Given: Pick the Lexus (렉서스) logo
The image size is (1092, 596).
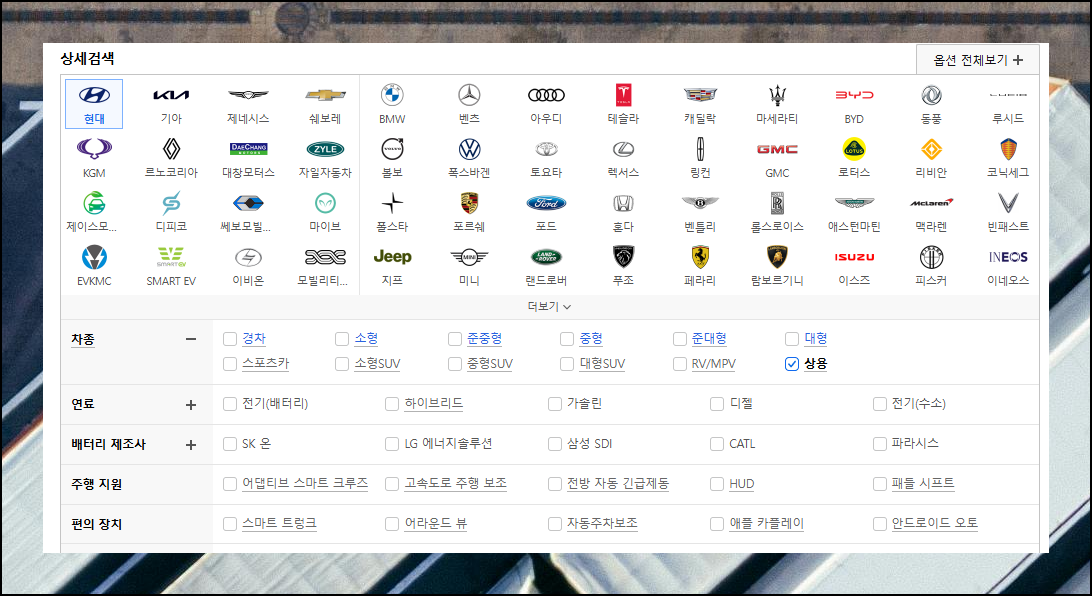Looking at the screenshot, I should coord(623,148).
